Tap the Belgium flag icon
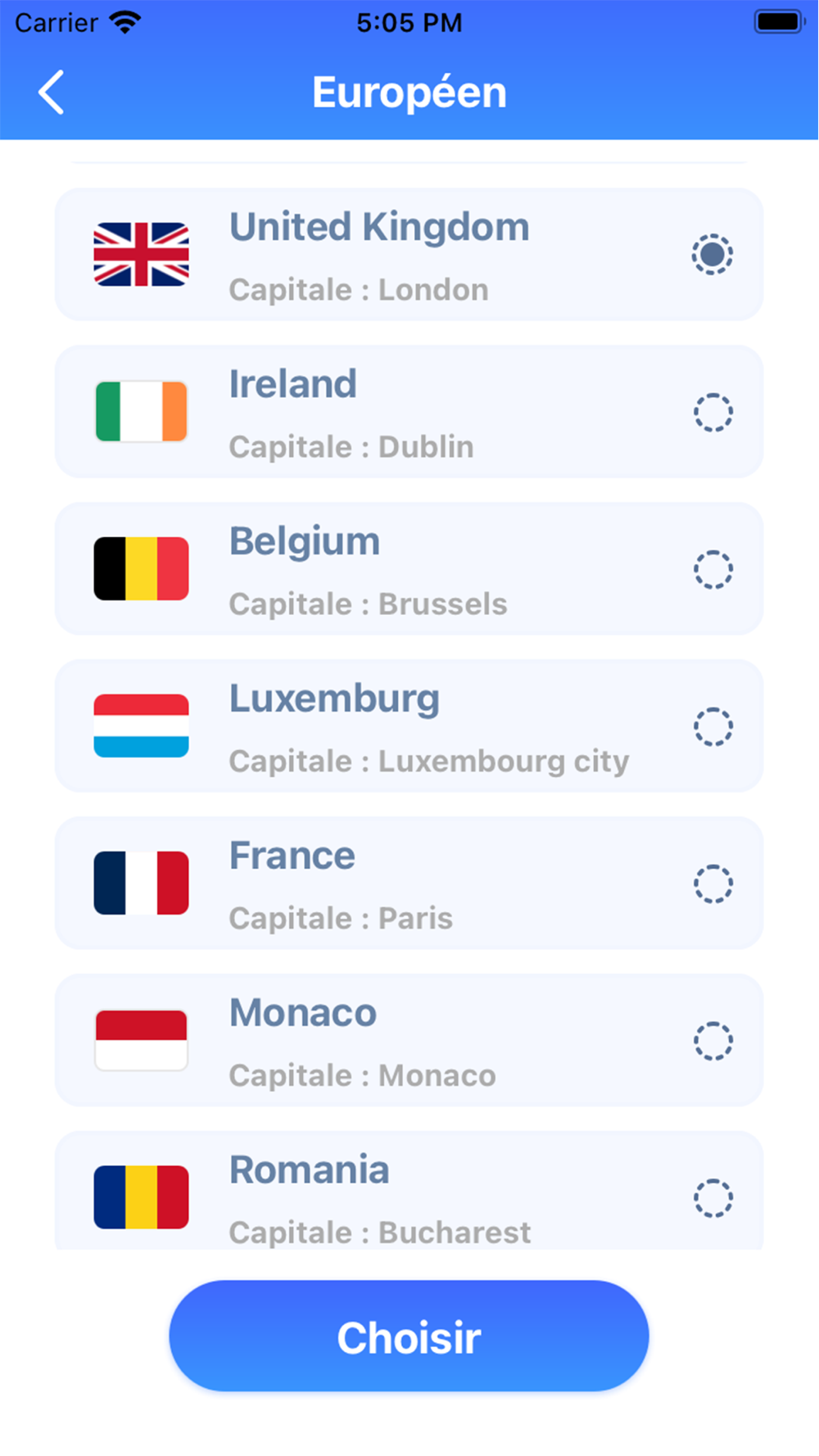Viewport: 819px width, 1456px height. (141, 569)
